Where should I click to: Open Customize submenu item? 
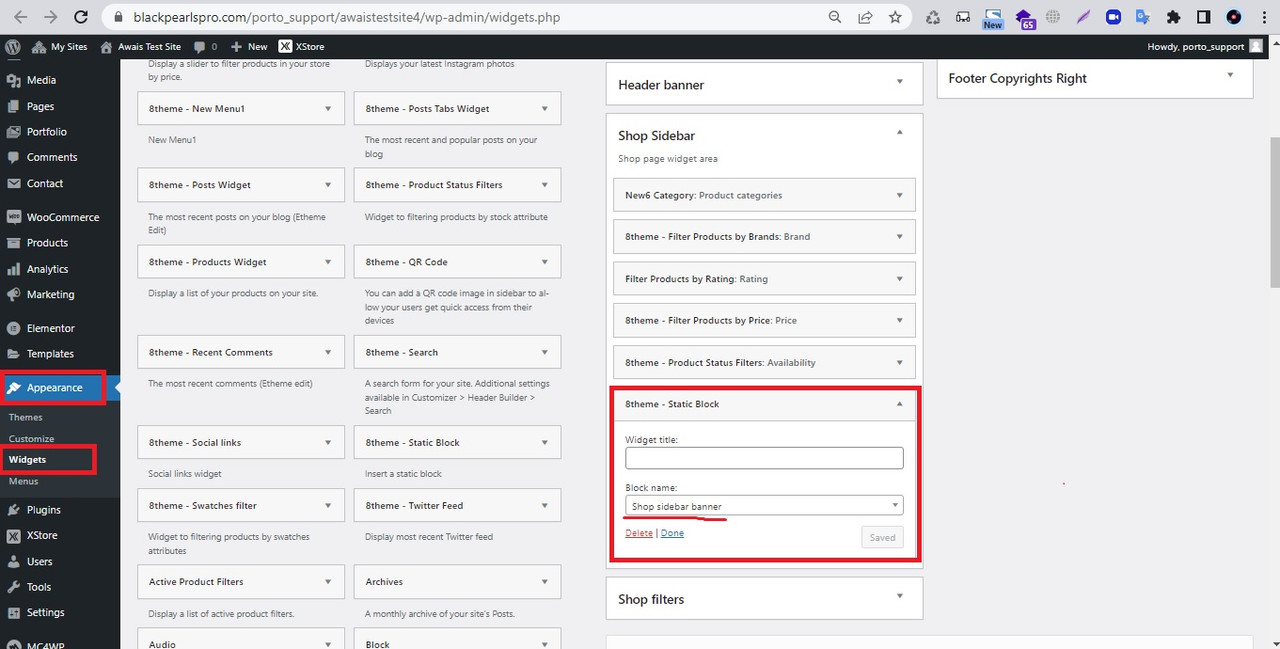(31, 438)
